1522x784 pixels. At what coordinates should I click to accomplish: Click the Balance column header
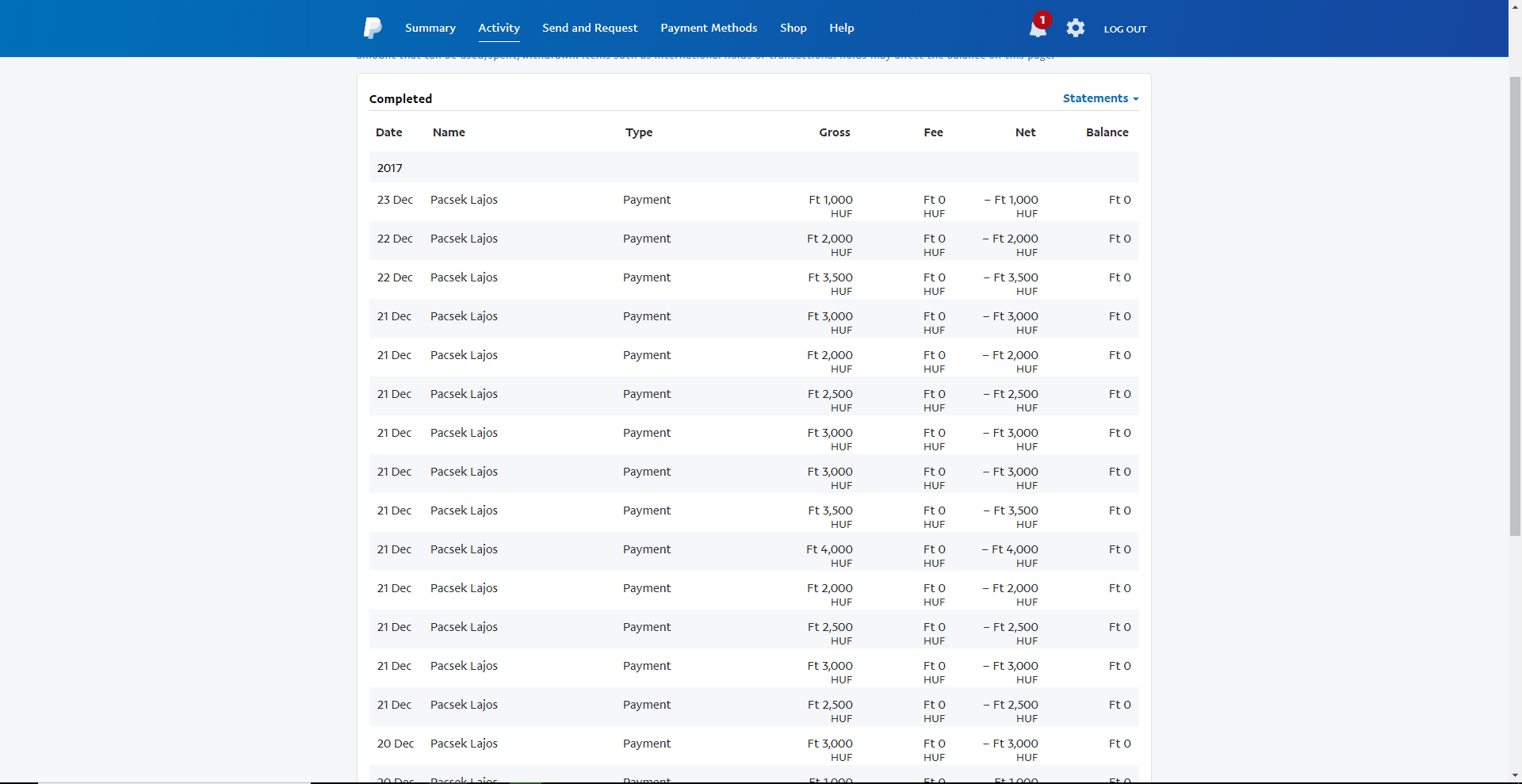click(x=1107, y=132)
